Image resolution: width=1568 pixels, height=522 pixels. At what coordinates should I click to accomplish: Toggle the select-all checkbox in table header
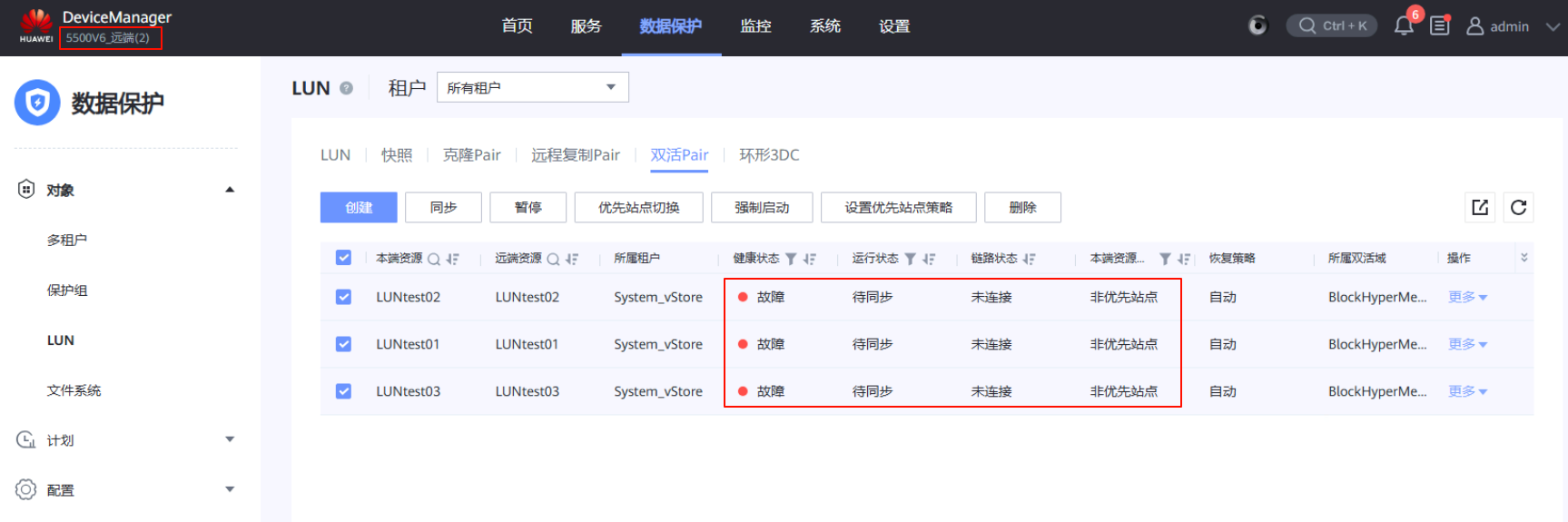(343, 258)
